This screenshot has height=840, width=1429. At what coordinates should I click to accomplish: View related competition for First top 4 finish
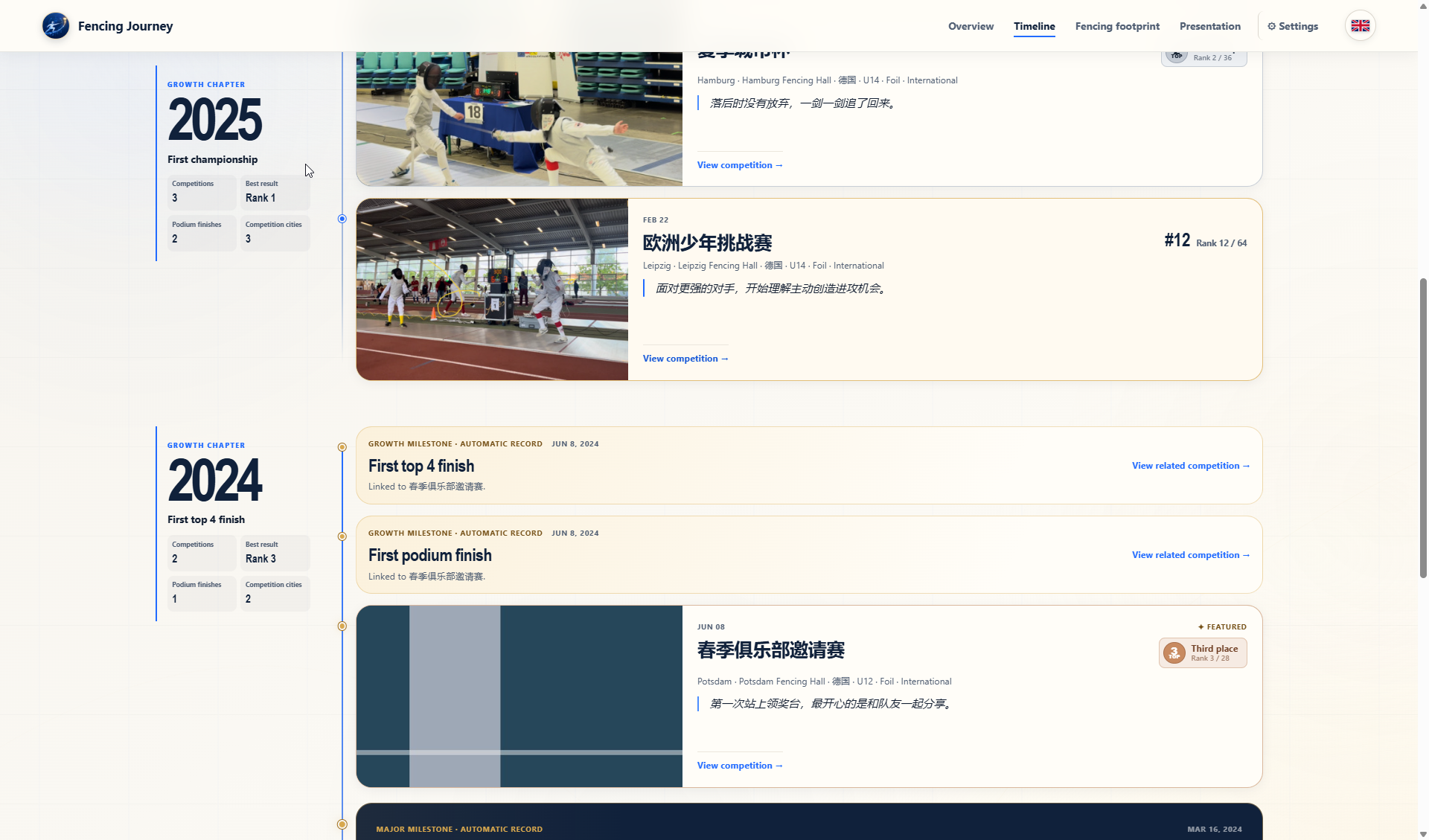[1191, 466]
